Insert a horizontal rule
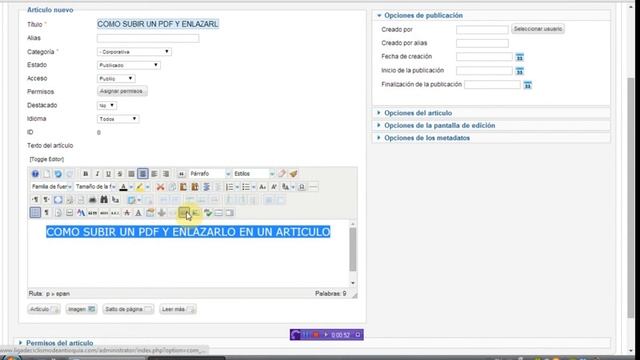 313,187
